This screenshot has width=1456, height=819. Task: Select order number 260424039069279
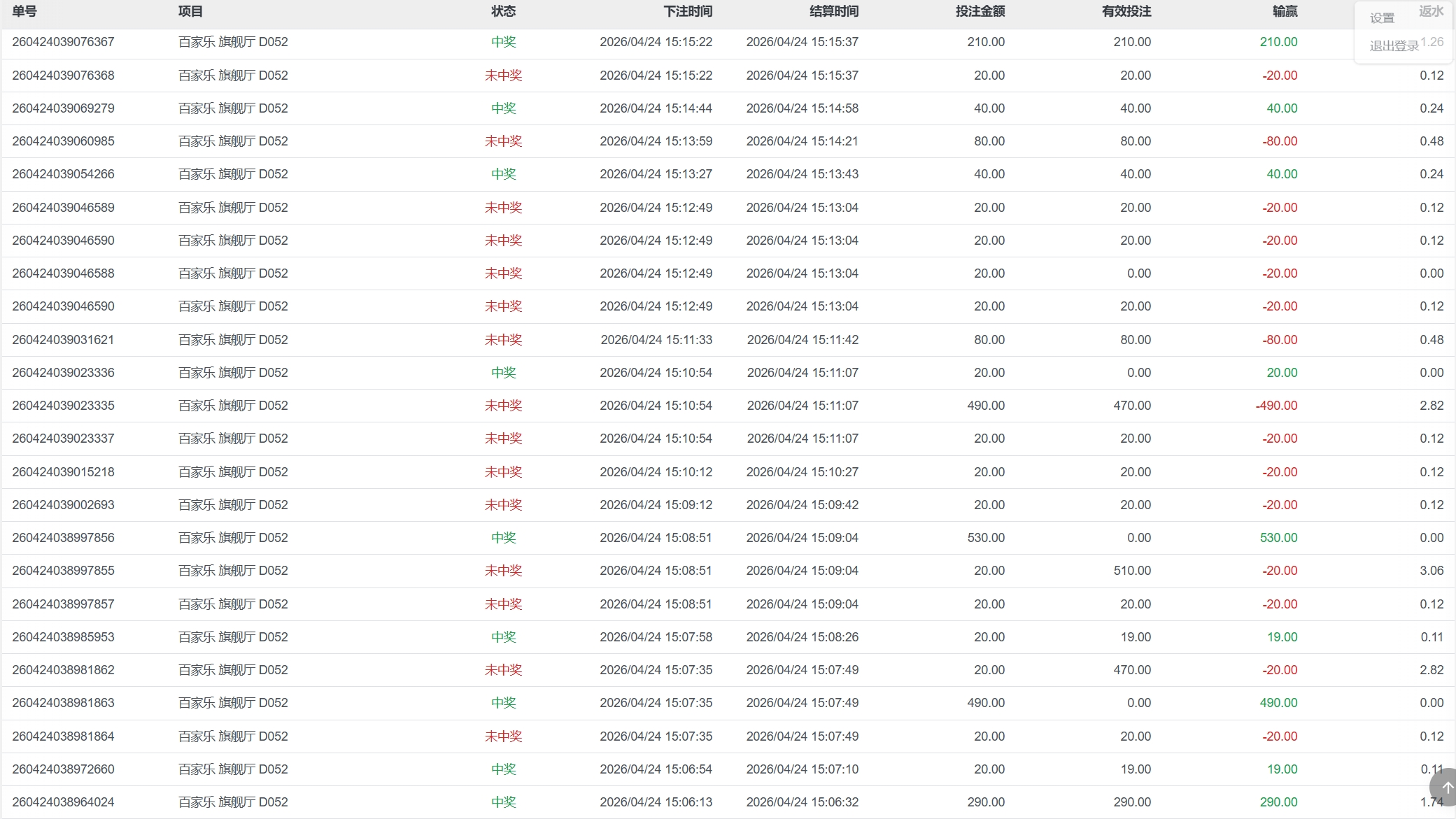pyautogui.click(x=63, y=108)
